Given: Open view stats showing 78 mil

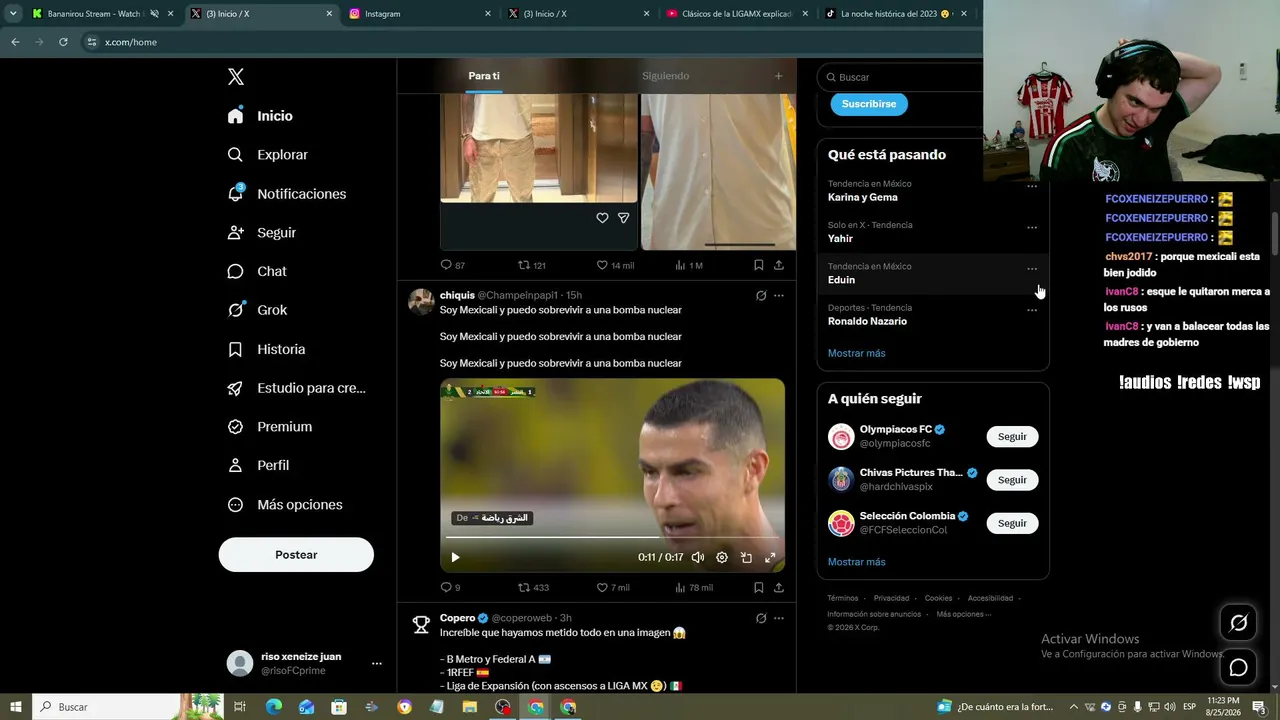Looking at the screenshot, I should click(694, 587).
